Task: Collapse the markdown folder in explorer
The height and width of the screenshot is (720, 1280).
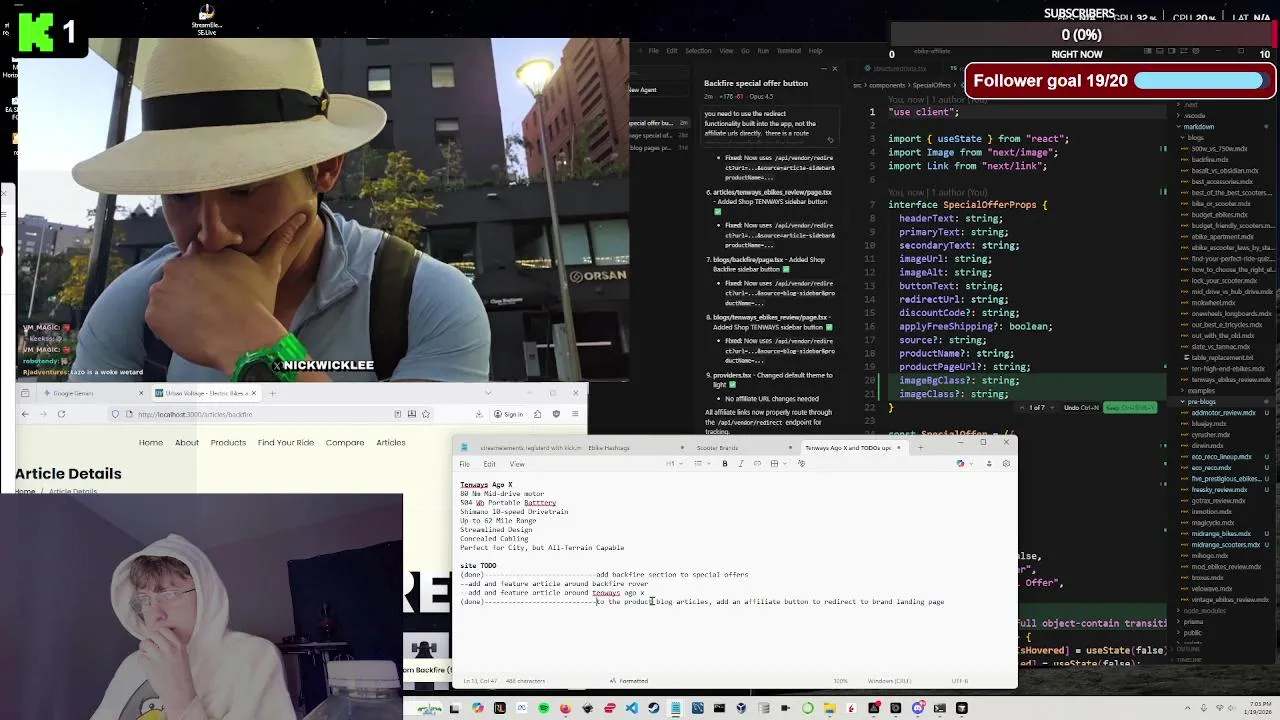Action: pyautogui.click(x=1198, y=127)
